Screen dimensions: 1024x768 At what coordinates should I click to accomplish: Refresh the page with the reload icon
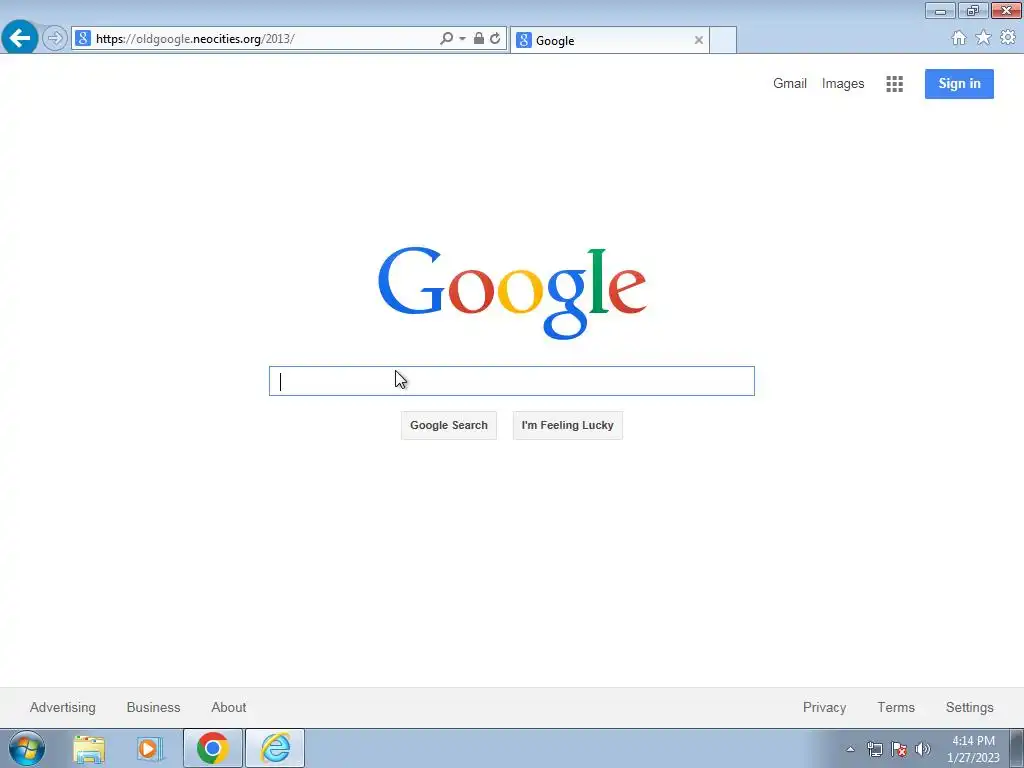(x=495, y=38)
